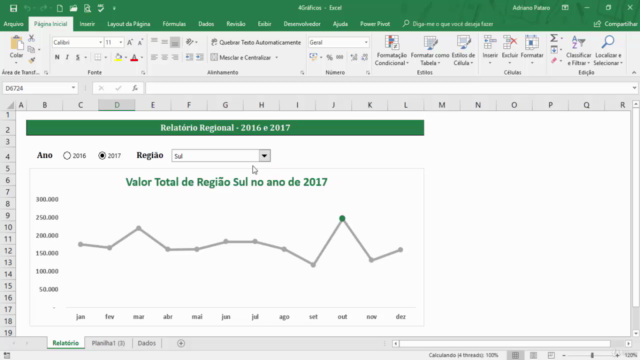The width and height of the screenshot is (640, 360).
Task: Open the font size 11 dropdown
Action: tap(120, 42)
